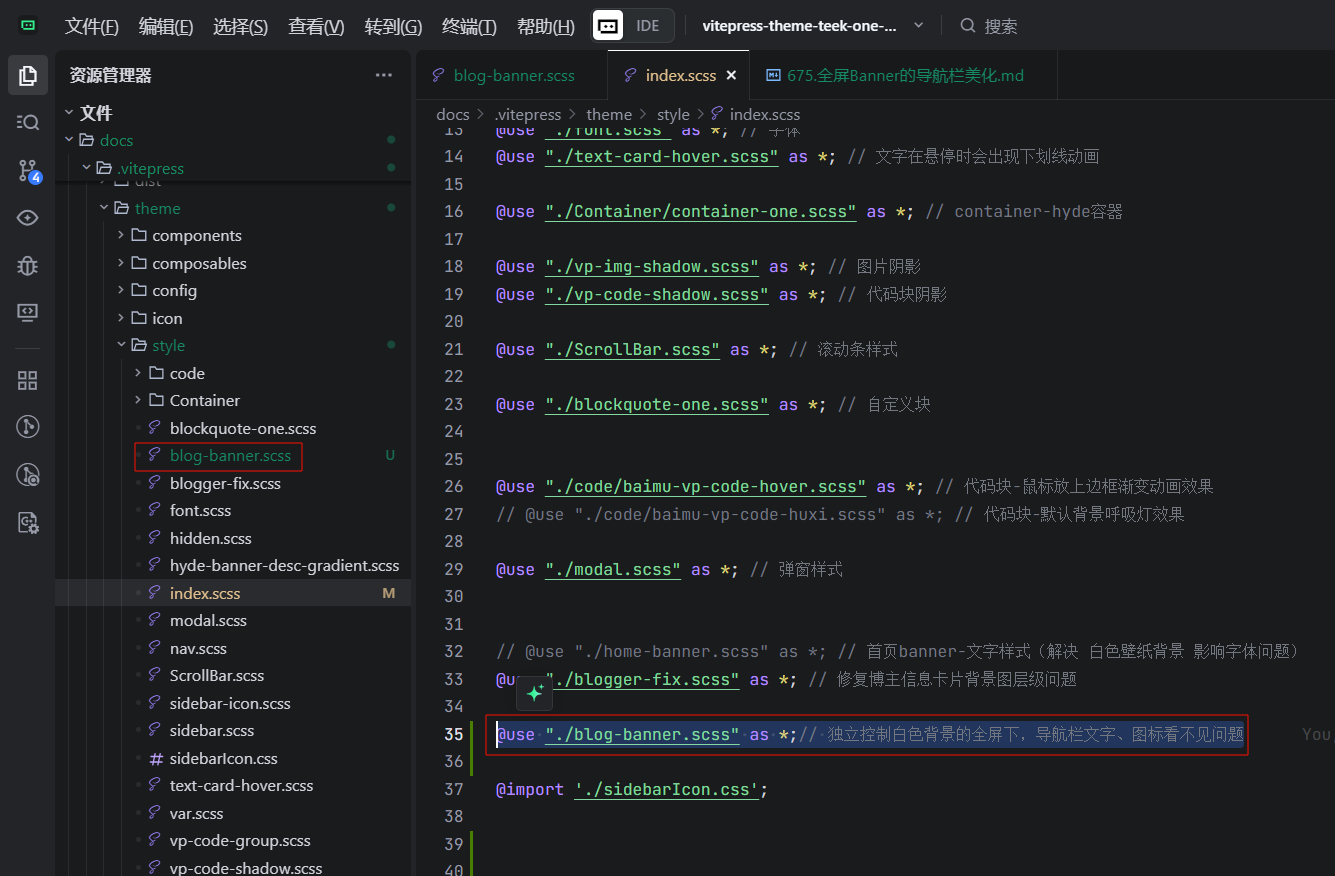This screenshot has height=876, width=1335.
Task: Open the Search view in activity bar
Action: (x=28, y=122)
